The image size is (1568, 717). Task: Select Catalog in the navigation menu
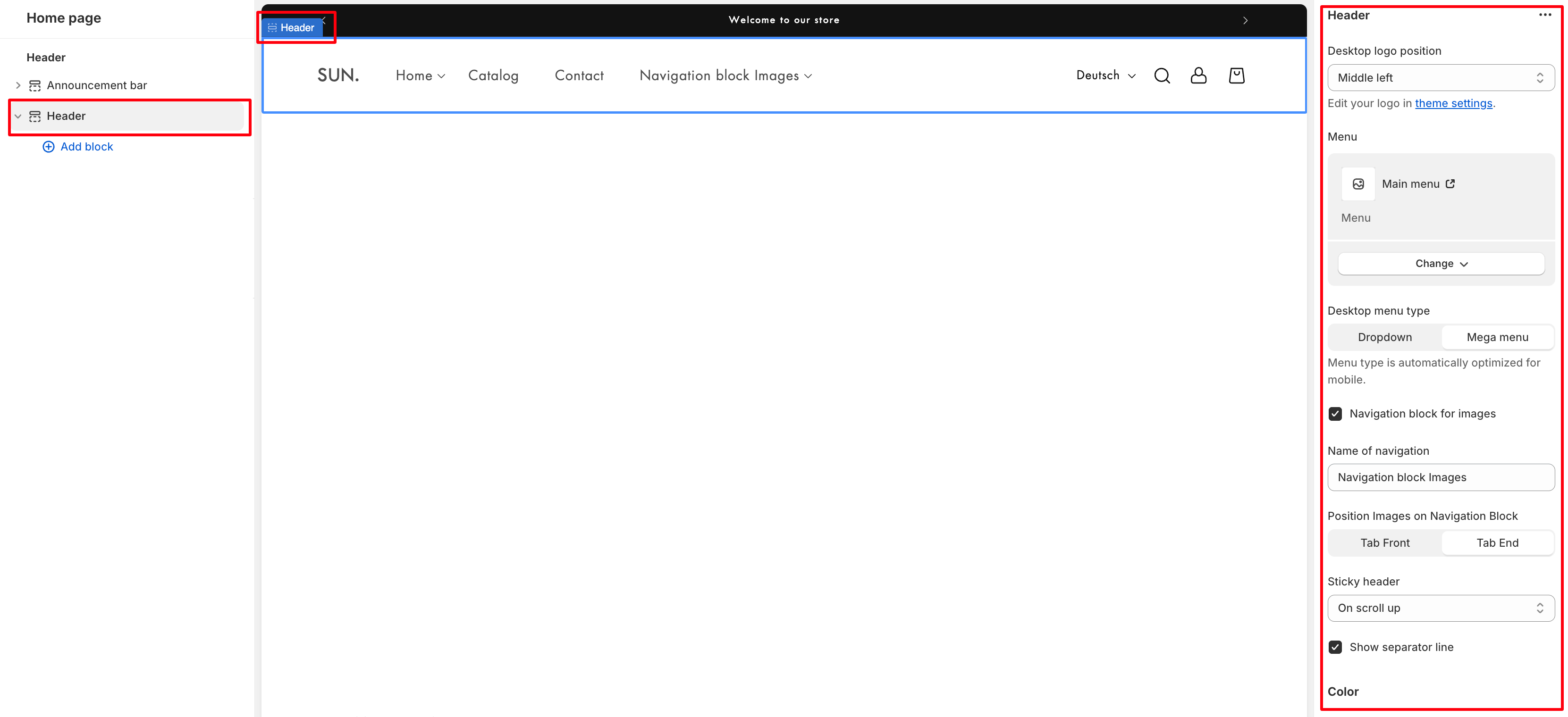tap(493, 75)
